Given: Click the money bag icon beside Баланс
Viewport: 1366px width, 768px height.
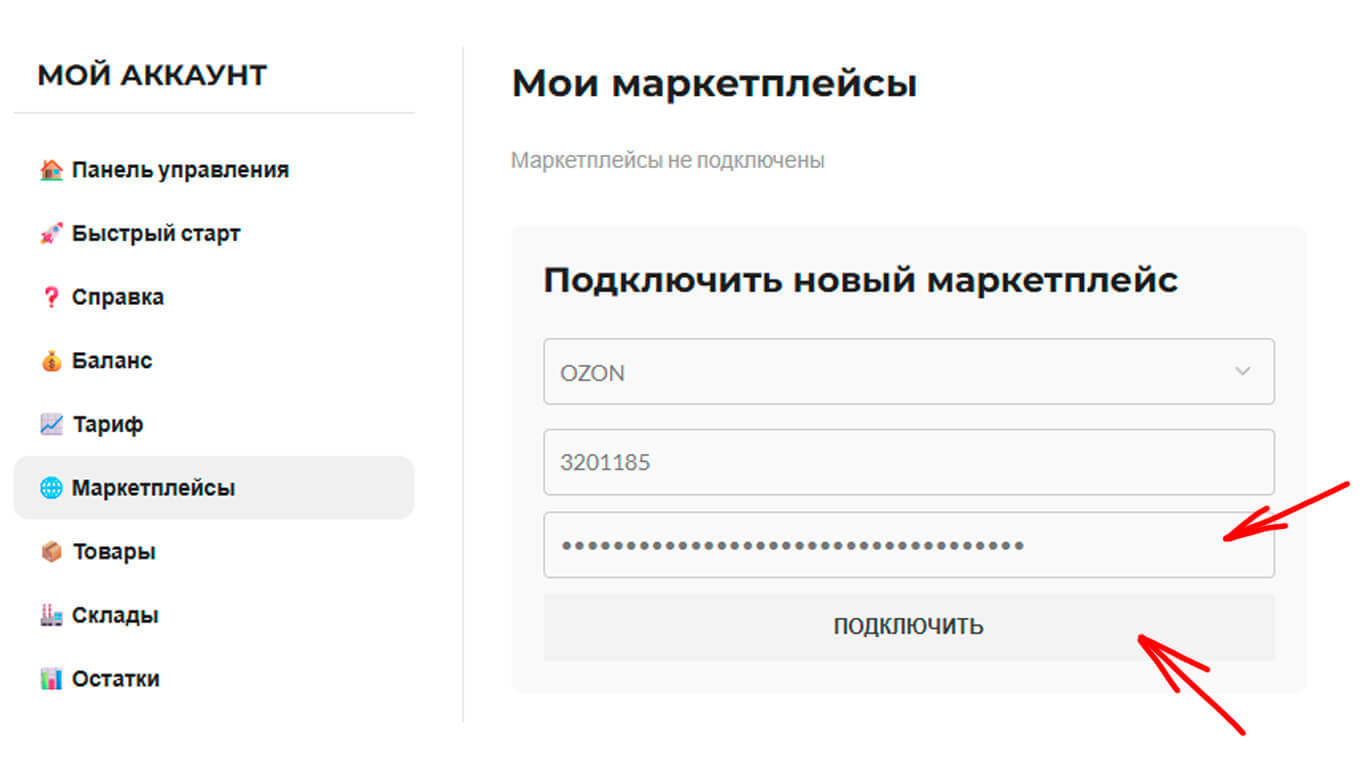Looking at the screenshot, I should coord(51,361).
